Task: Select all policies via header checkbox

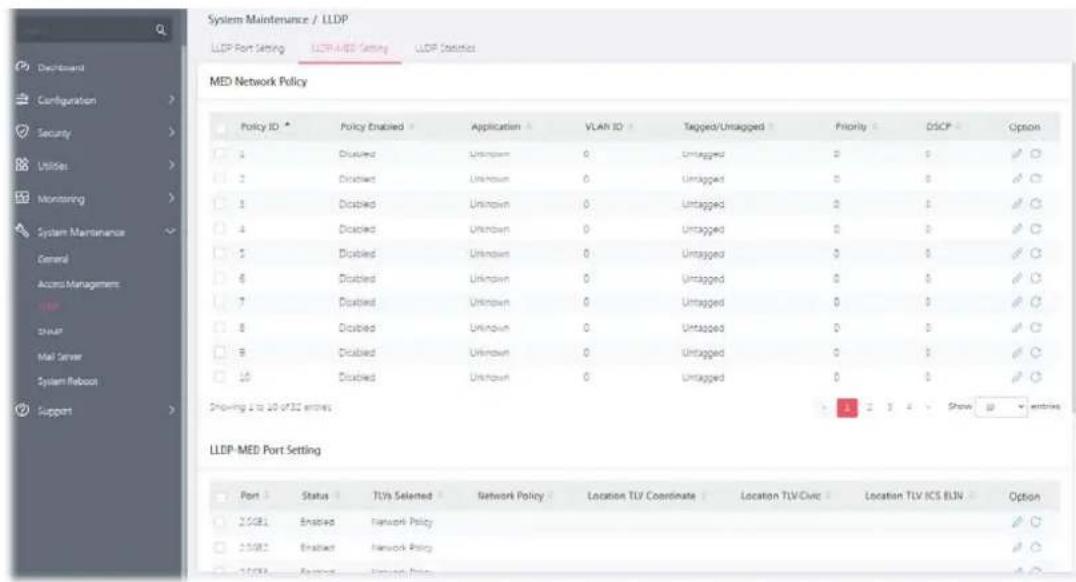Action: 220,127
